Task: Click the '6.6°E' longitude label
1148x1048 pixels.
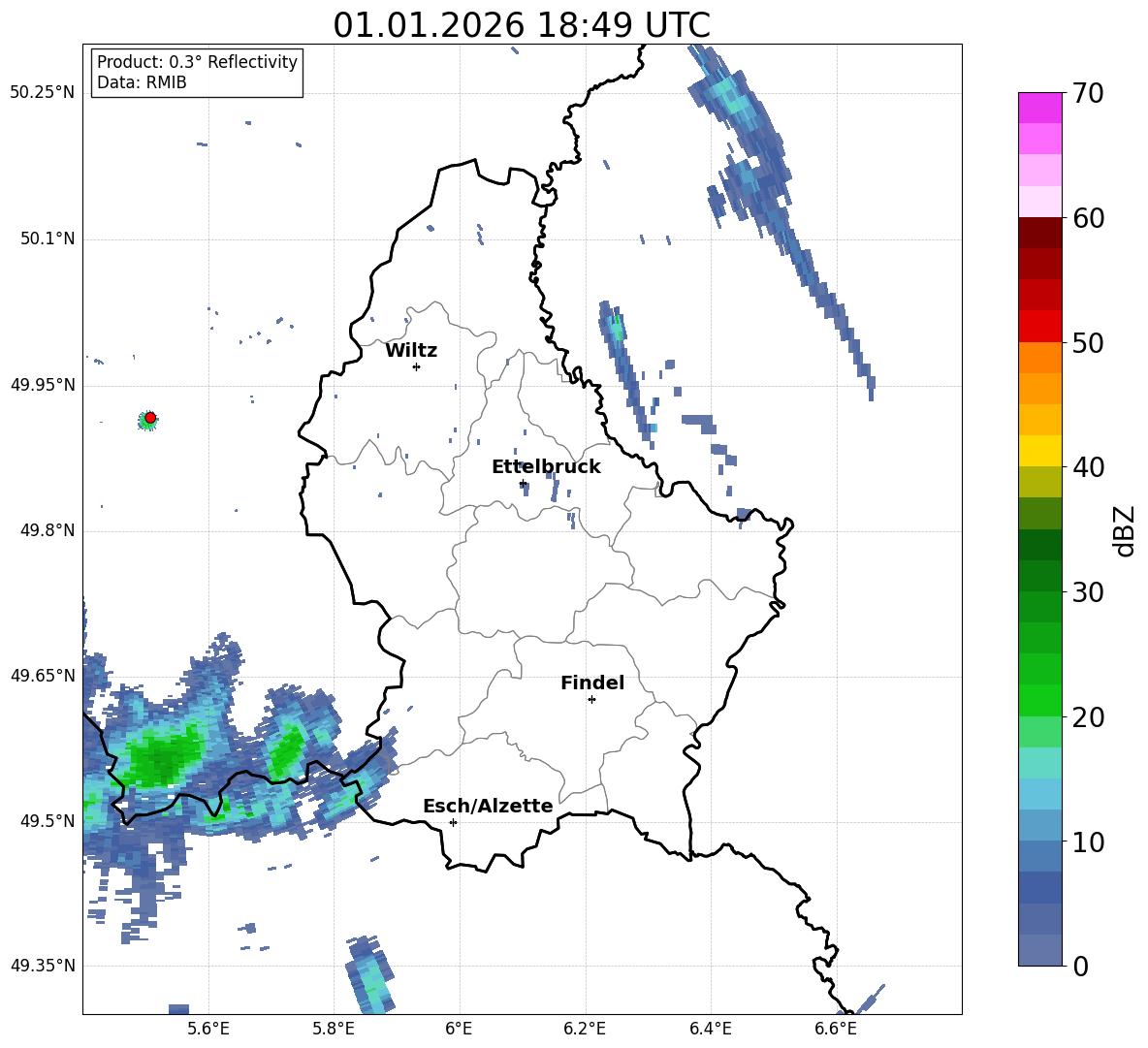Action: (x=836, y=1029)
